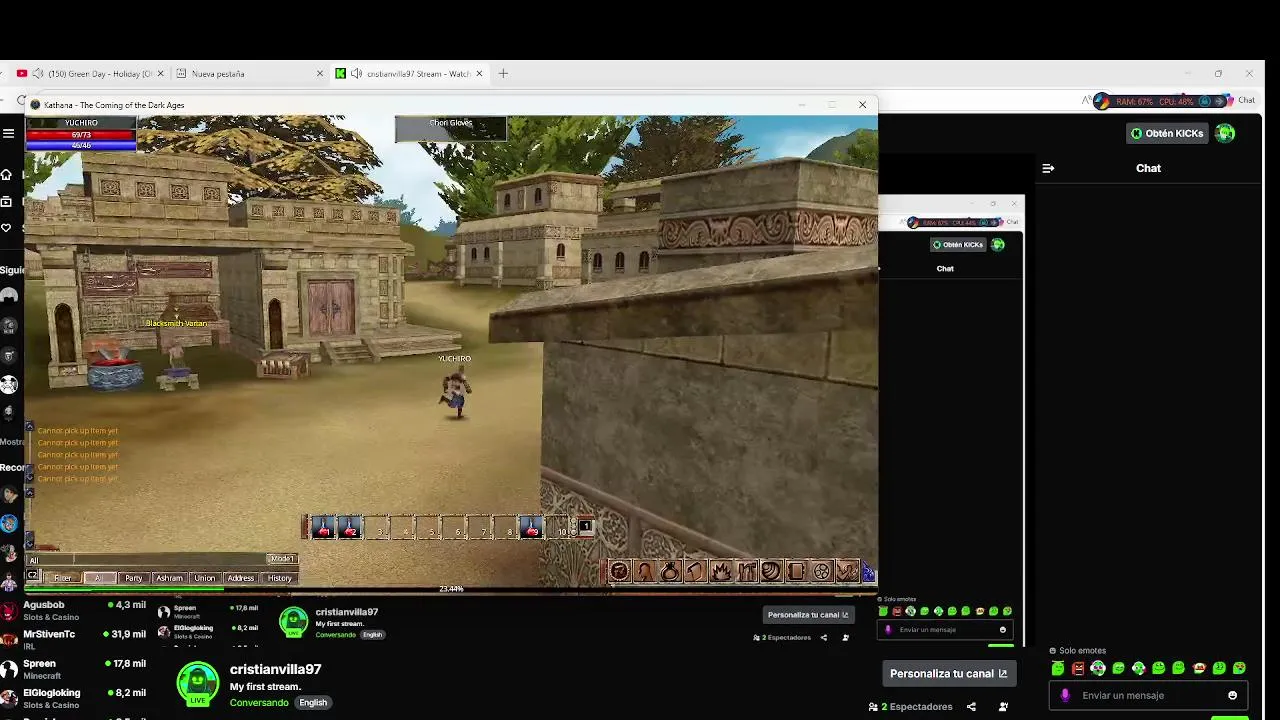The width and height of the screenshot is (1280, 720).
Task: Open Kick sidebar hamburger menu
Action: (8, 133)
